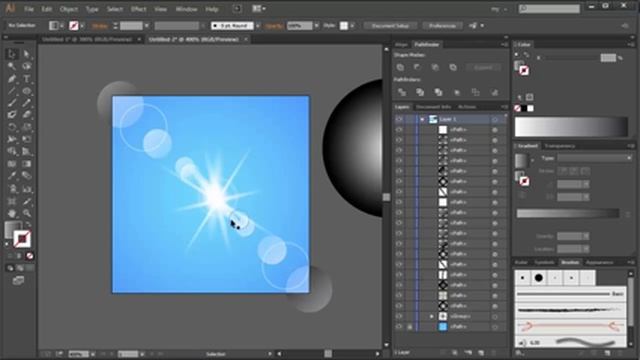Open the Color panel options menu
Screen dimensions: 640x360
(631, 44)
